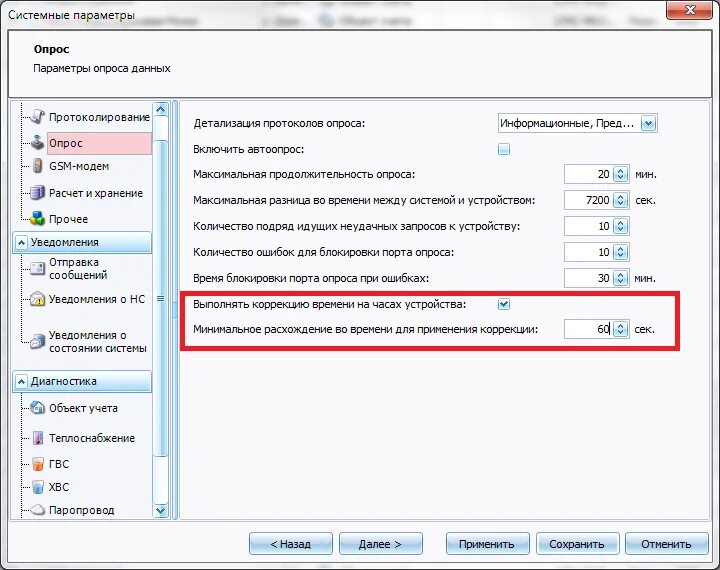Open Уведомления о НС page

pyautogui.click(x=97, y=299)
